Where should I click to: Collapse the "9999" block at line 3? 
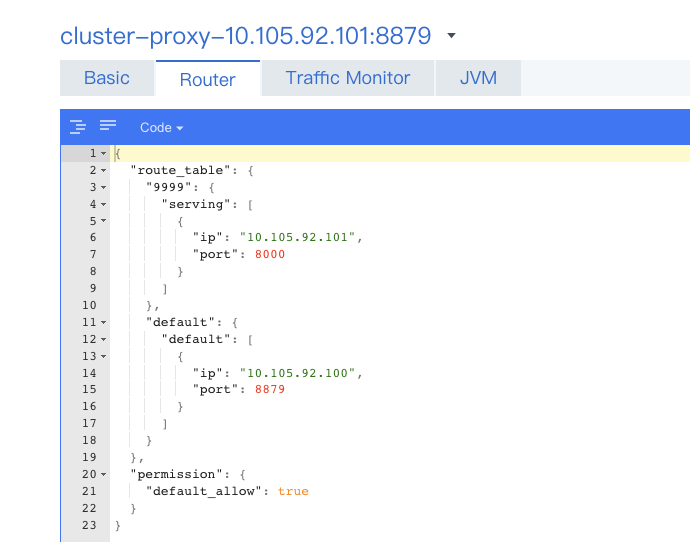[103, 187]
